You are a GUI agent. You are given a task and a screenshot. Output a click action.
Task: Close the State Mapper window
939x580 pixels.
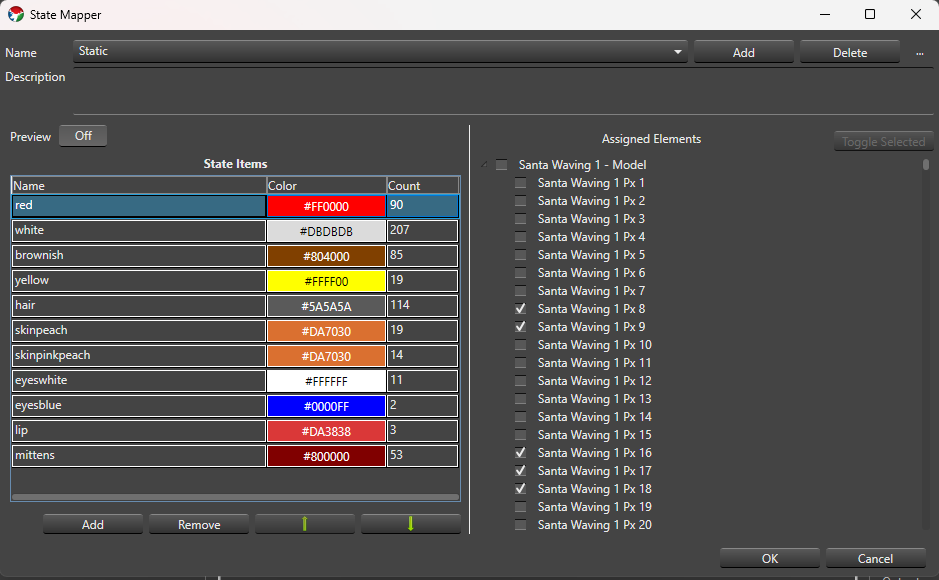click(916, 14)
